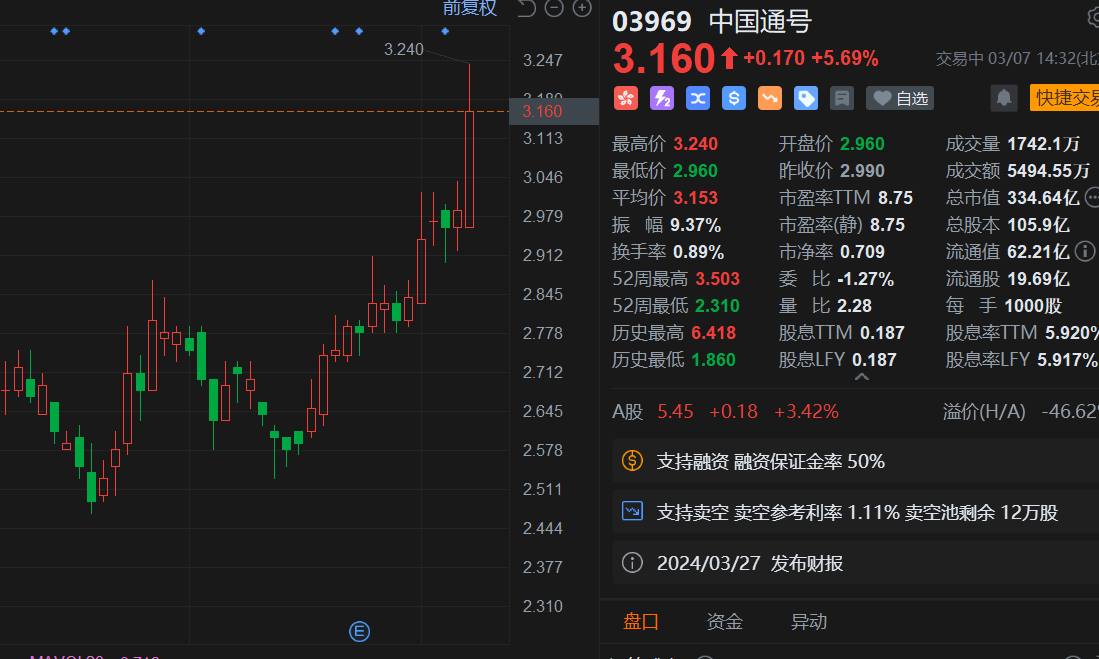Open the 支持卖空 卖空参考利率 row
Viewport: 1099px width, 659px height.
click(856, 512)
